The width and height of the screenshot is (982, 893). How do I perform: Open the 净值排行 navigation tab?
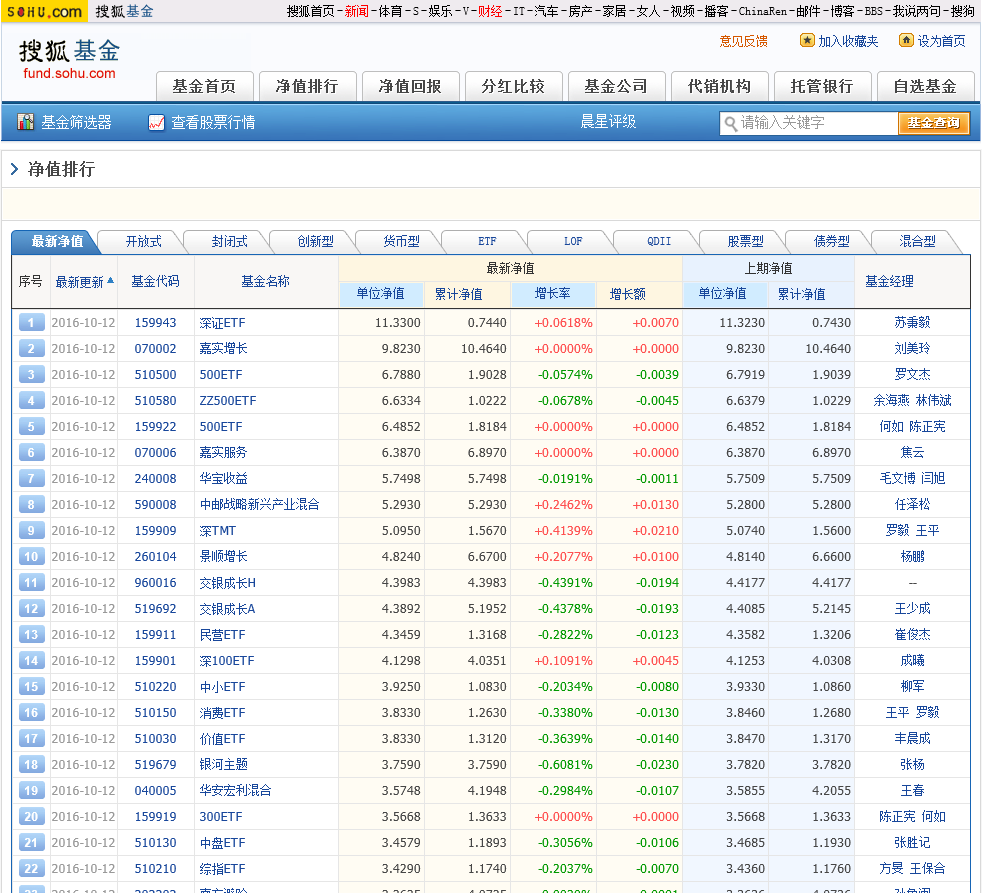(308, 86)
